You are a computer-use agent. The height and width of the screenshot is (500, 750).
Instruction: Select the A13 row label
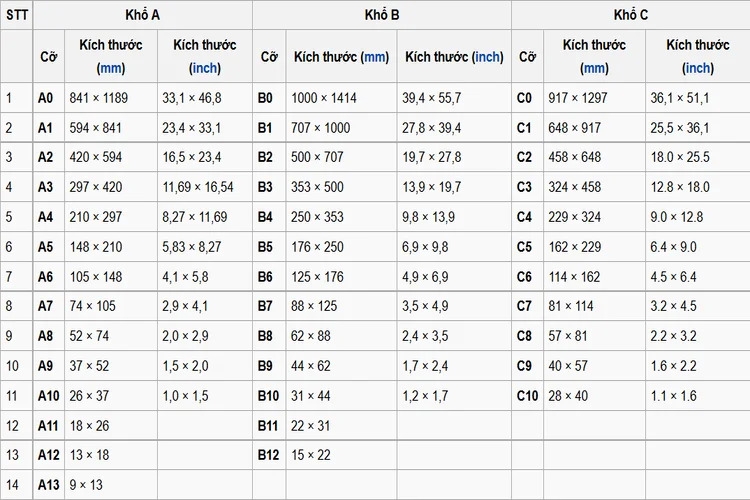(x=48, y=485)
